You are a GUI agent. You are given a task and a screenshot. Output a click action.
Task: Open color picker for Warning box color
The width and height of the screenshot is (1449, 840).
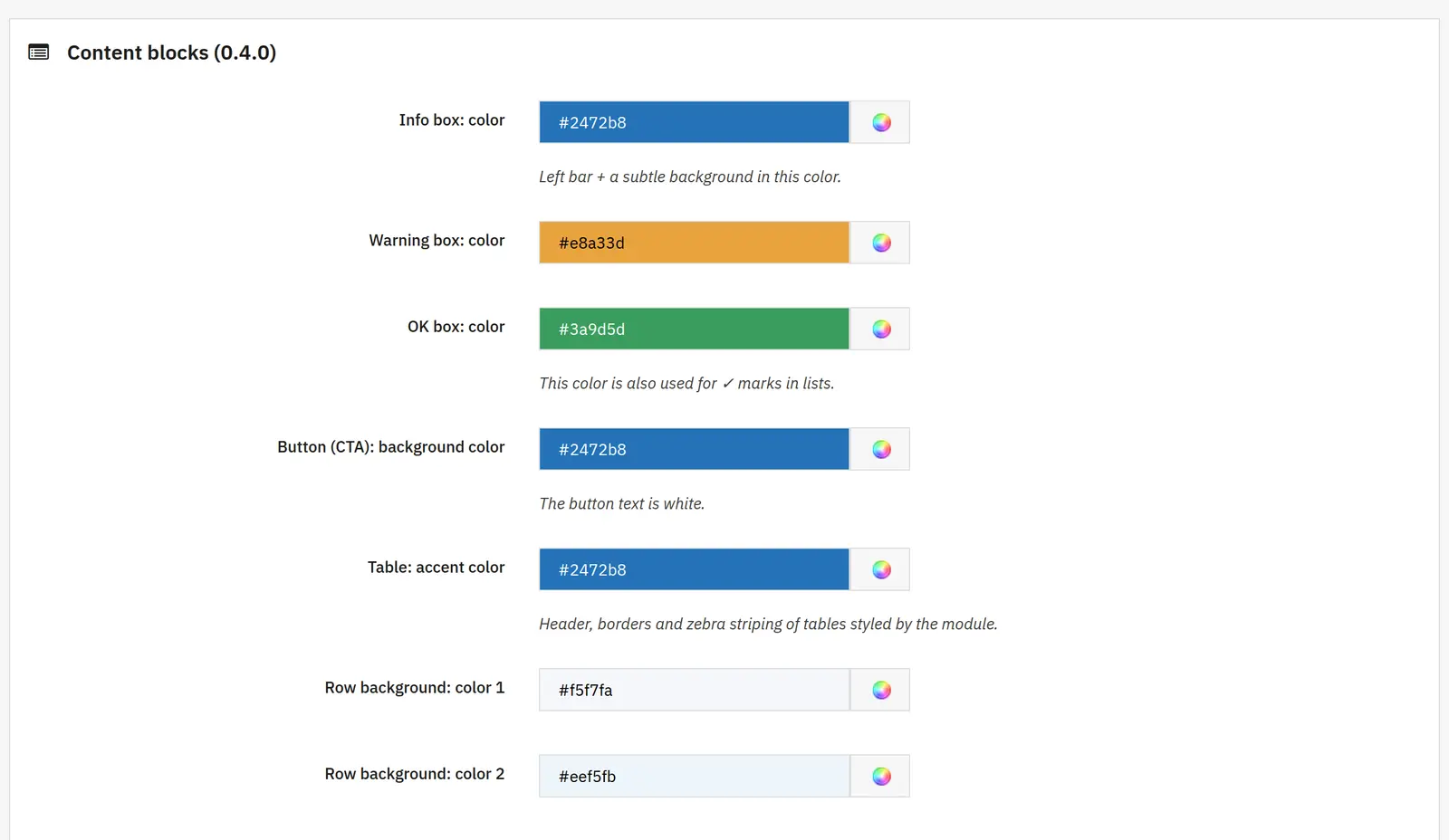pos(880,243)
